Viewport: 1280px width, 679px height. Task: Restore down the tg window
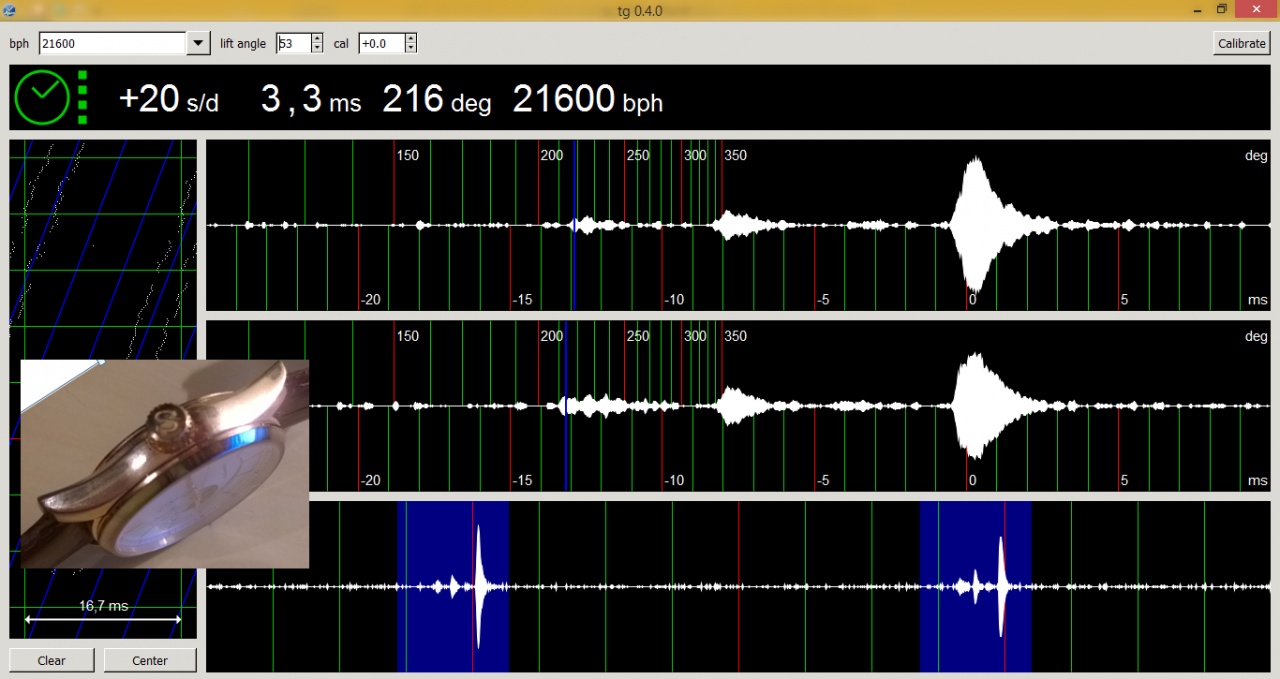point(1221,9)
